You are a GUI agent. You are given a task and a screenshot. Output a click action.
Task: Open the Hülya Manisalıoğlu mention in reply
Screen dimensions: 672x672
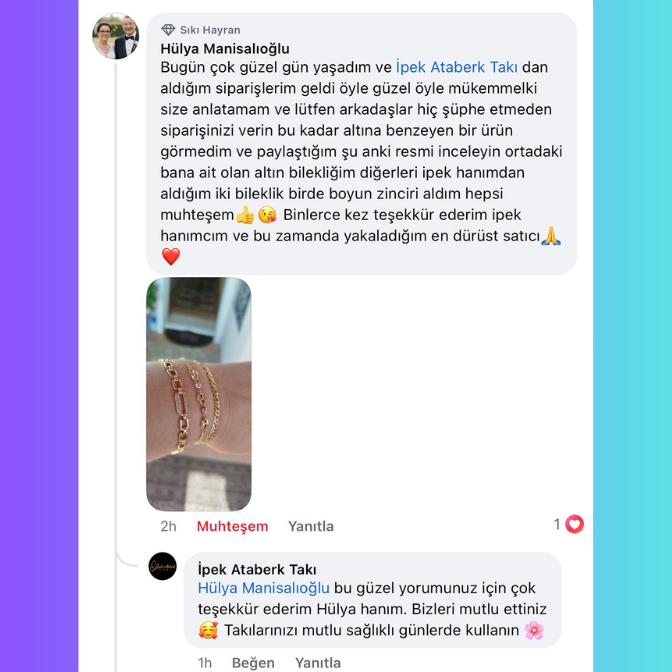coord(264,588)
